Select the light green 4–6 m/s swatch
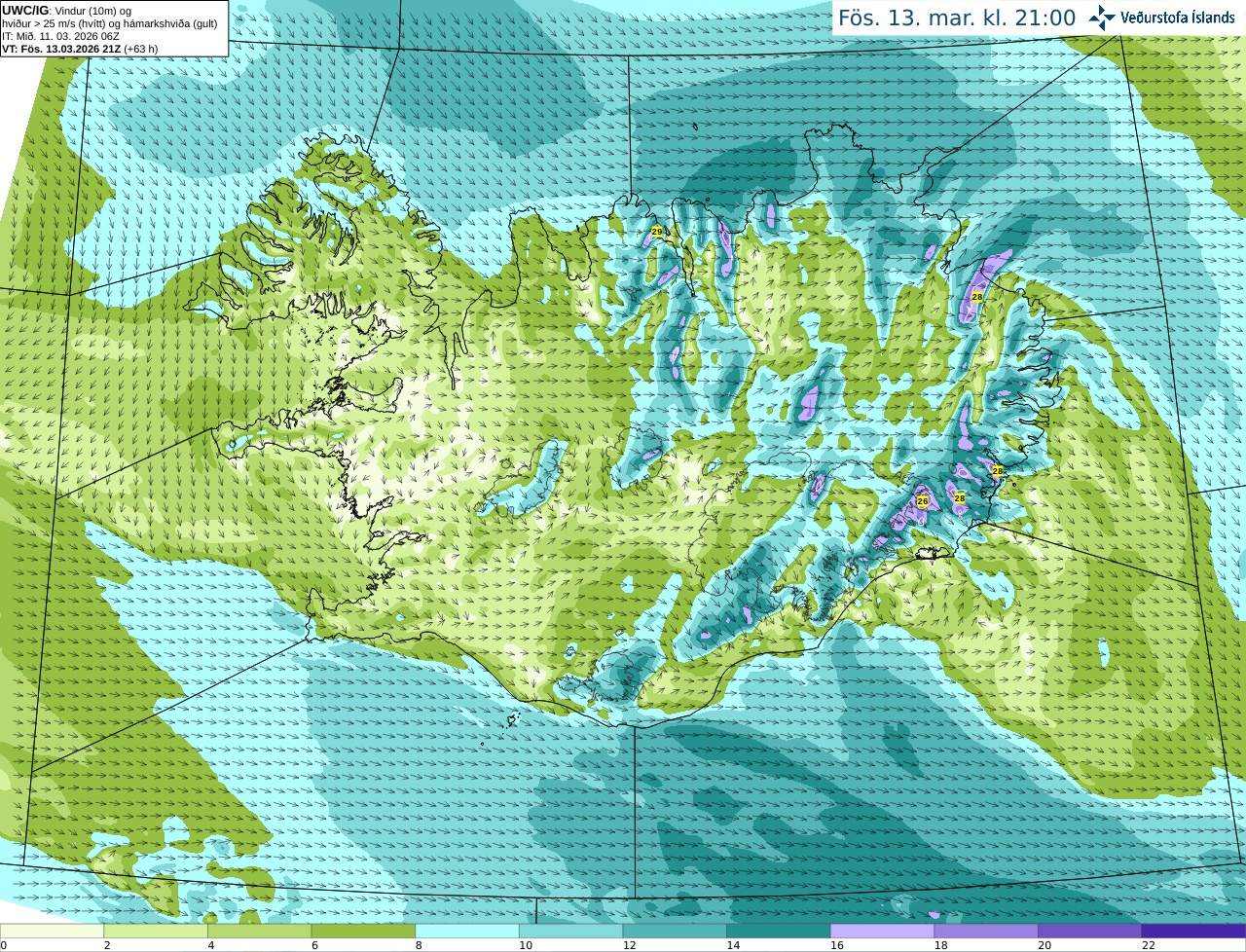 pos(260,931)
